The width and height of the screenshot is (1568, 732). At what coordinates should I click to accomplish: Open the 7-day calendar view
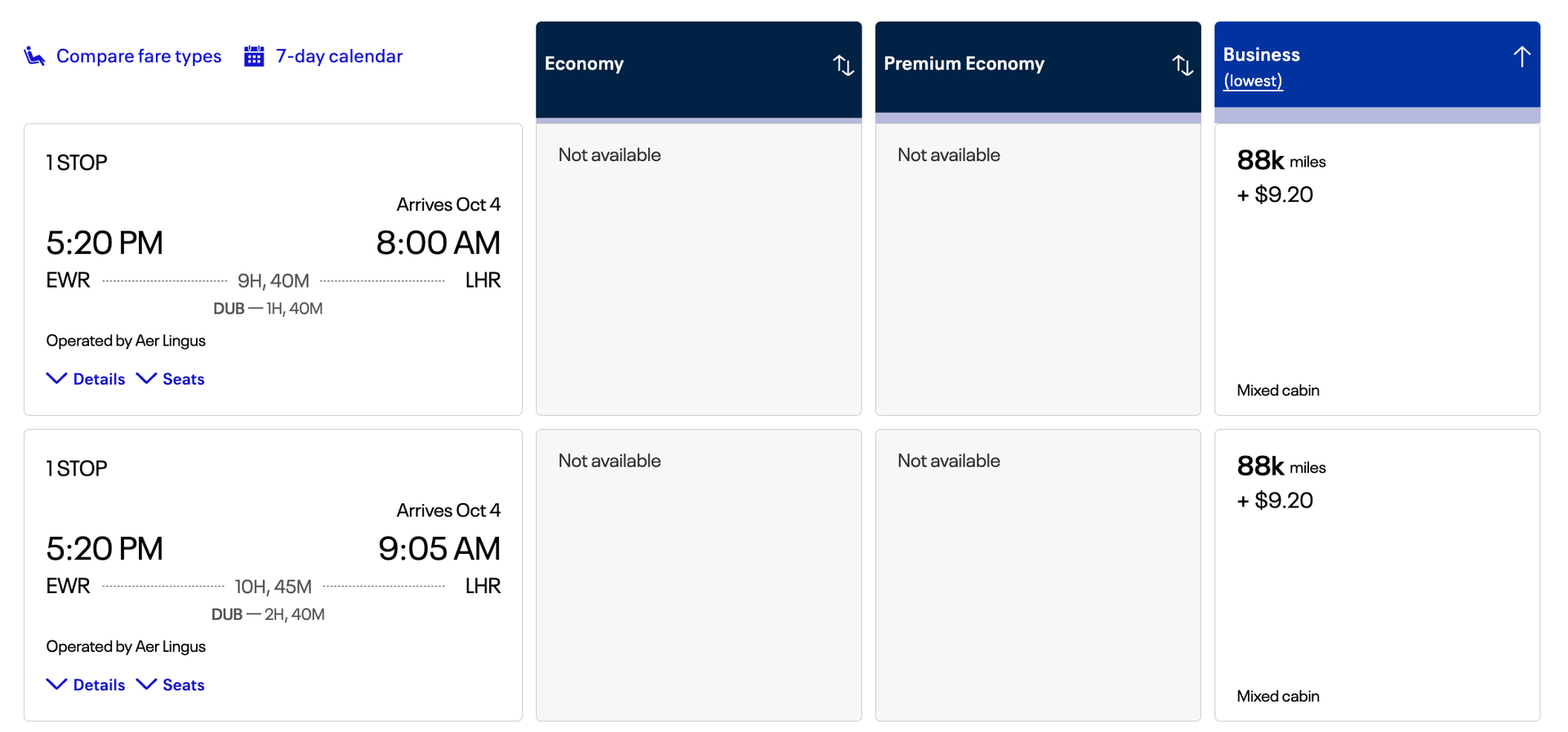(x=339, y=56)
